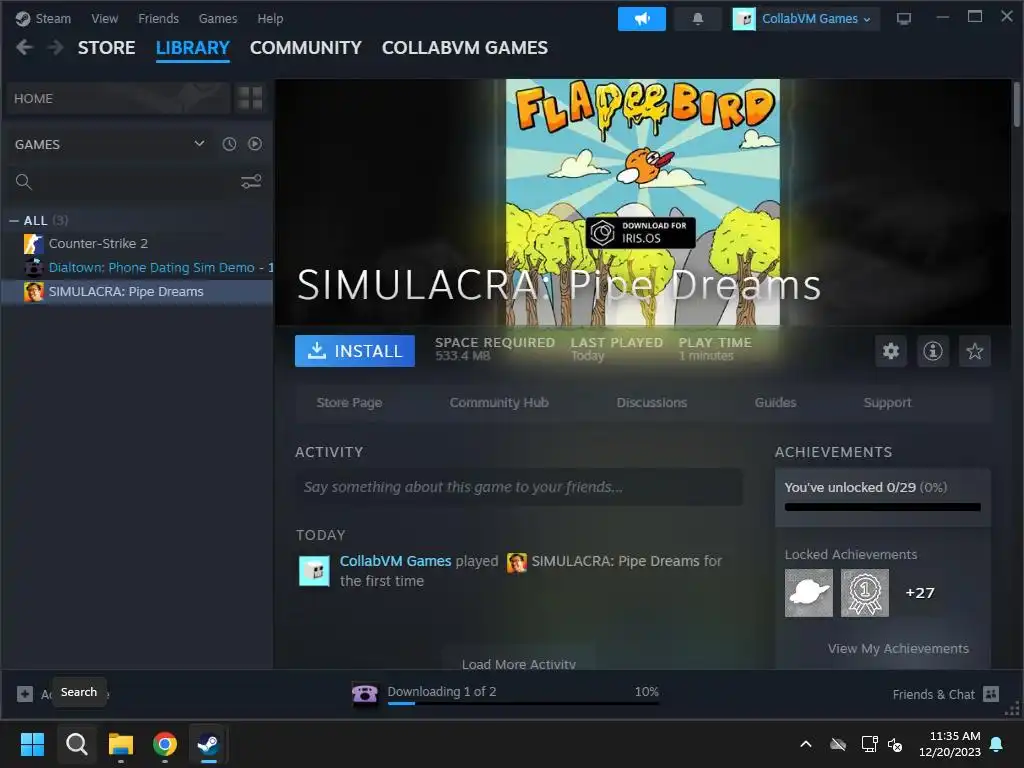1024x768 pixels.
Task: Expand the GAMES filter dropdown
Action: pyautogui.click(x=199, y=144)
